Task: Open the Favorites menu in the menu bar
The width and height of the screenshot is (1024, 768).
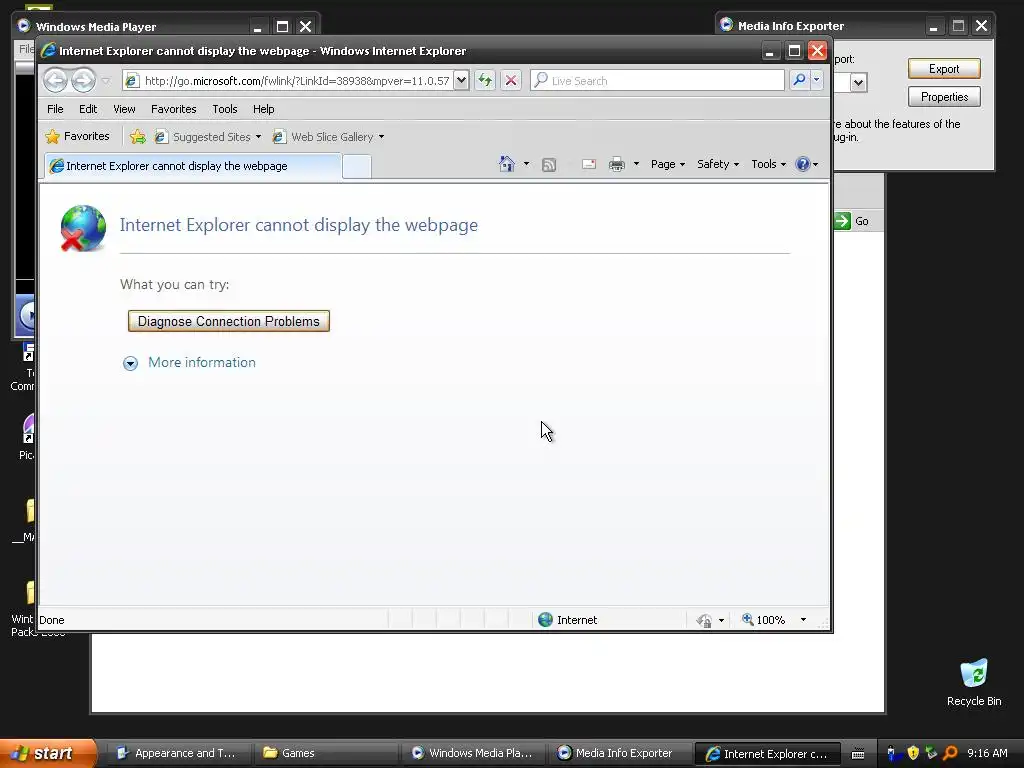Action: tap(174, 109)
